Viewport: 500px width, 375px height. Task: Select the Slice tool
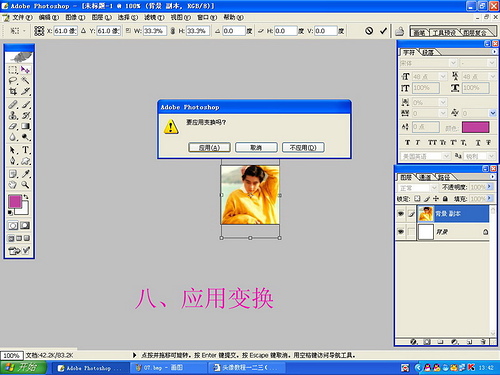point(25,91)
